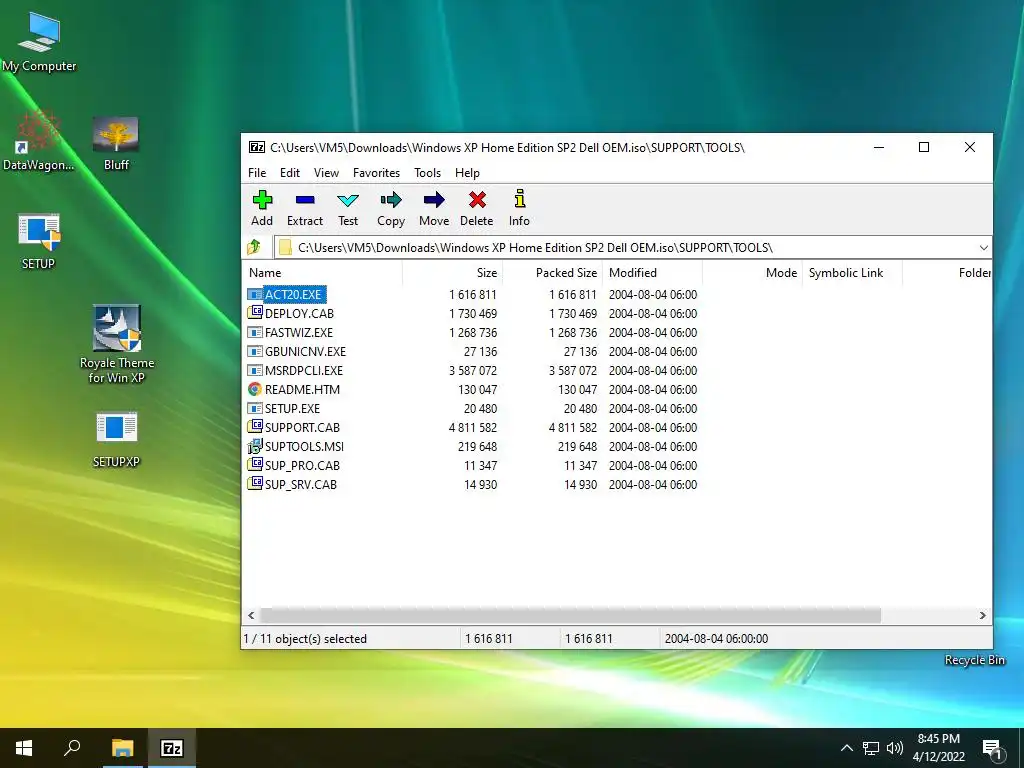Select Royale Theme for Win XP icon

(117, 344)
